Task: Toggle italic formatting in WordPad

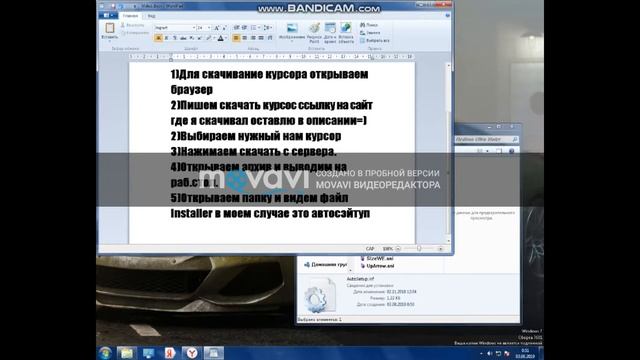Action: [167, 38]
